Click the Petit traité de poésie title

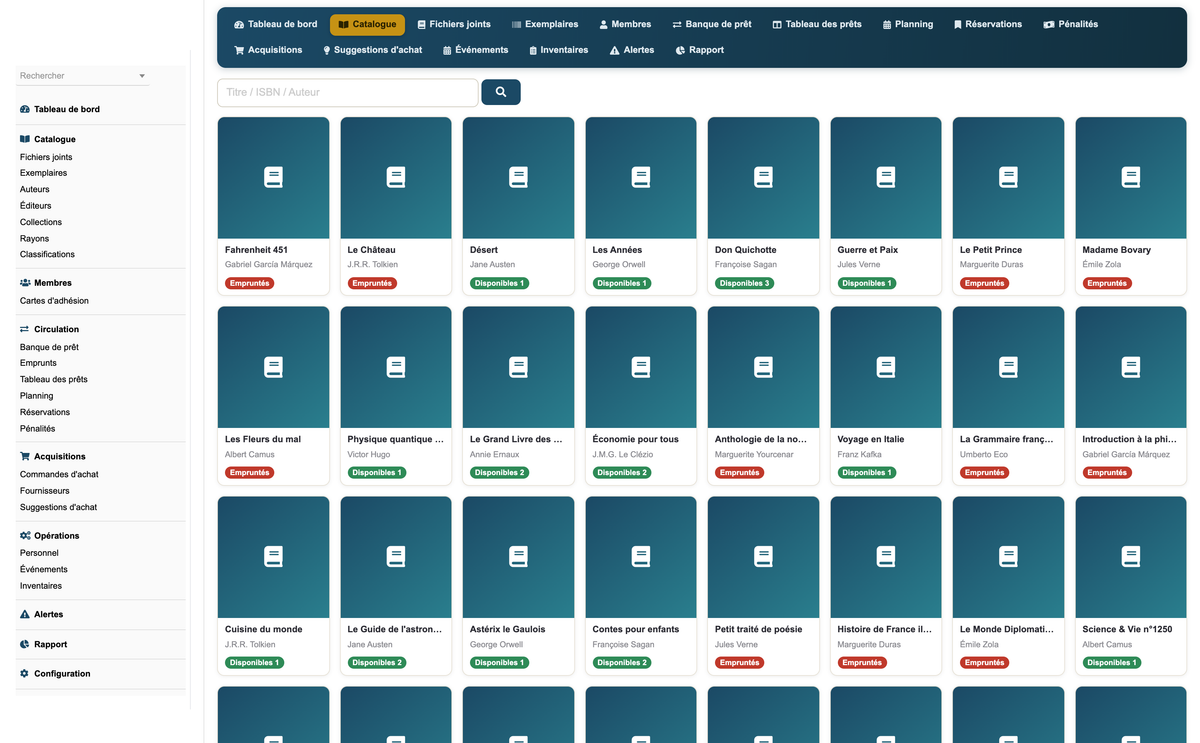point(759,629)
